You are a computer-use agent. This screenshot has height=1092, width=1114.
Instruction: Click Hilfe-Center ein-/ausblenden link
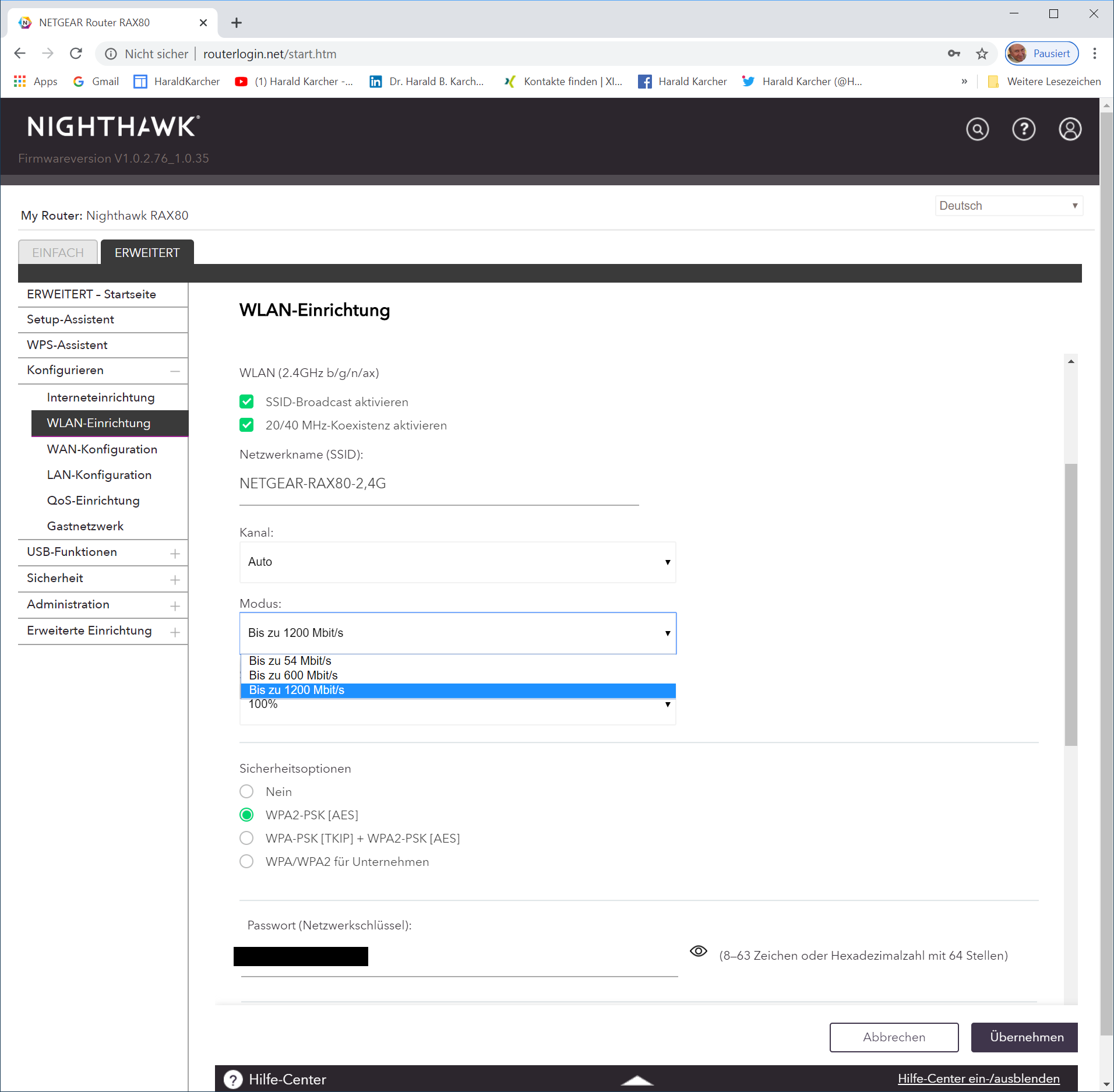(978, 1079)
